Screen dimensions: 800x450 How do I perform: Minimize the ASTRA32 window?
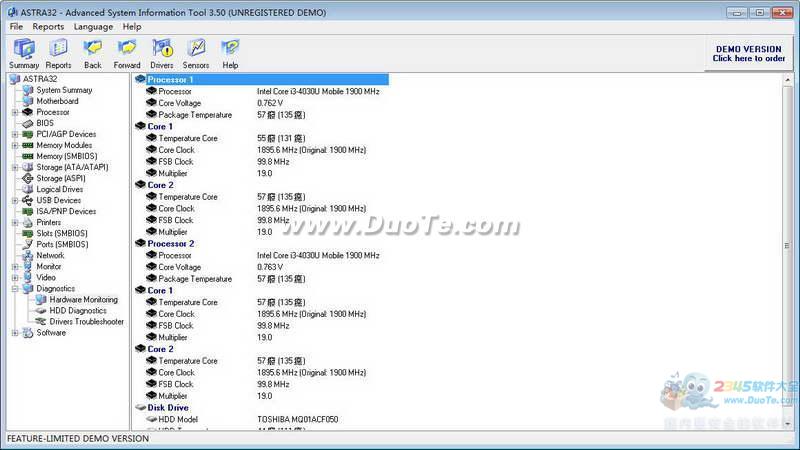[x=737, y=12]
